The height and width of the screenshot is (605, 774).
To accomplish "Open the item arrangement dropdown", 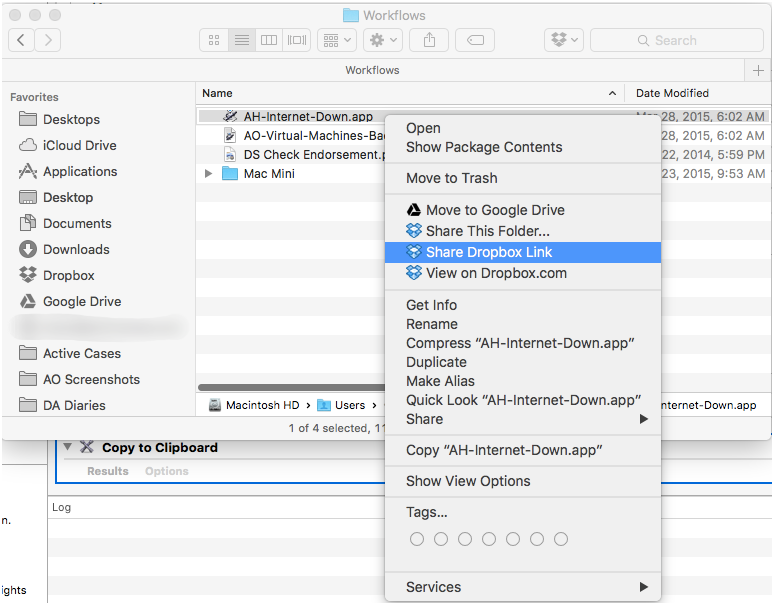I will [337, 40].
